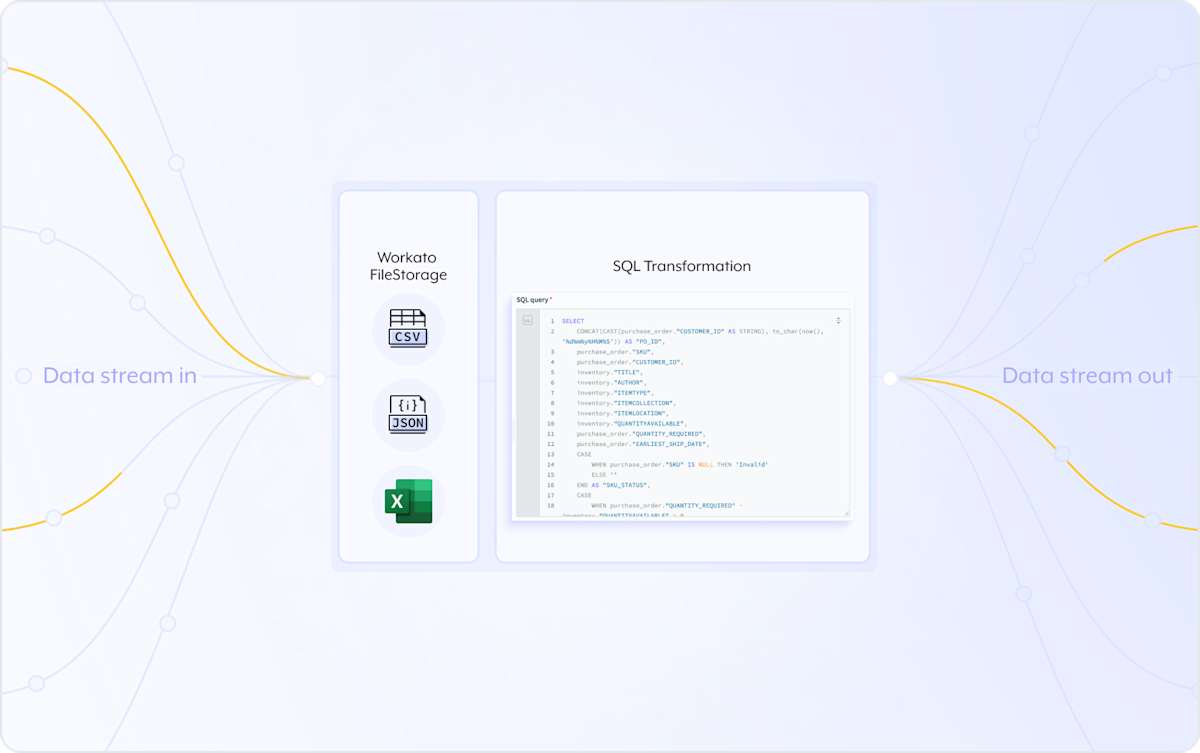Click the "SQL query" field label
Image resolution: width=1200 pixels, height=753 pixels.
click(x=534, y=300)
